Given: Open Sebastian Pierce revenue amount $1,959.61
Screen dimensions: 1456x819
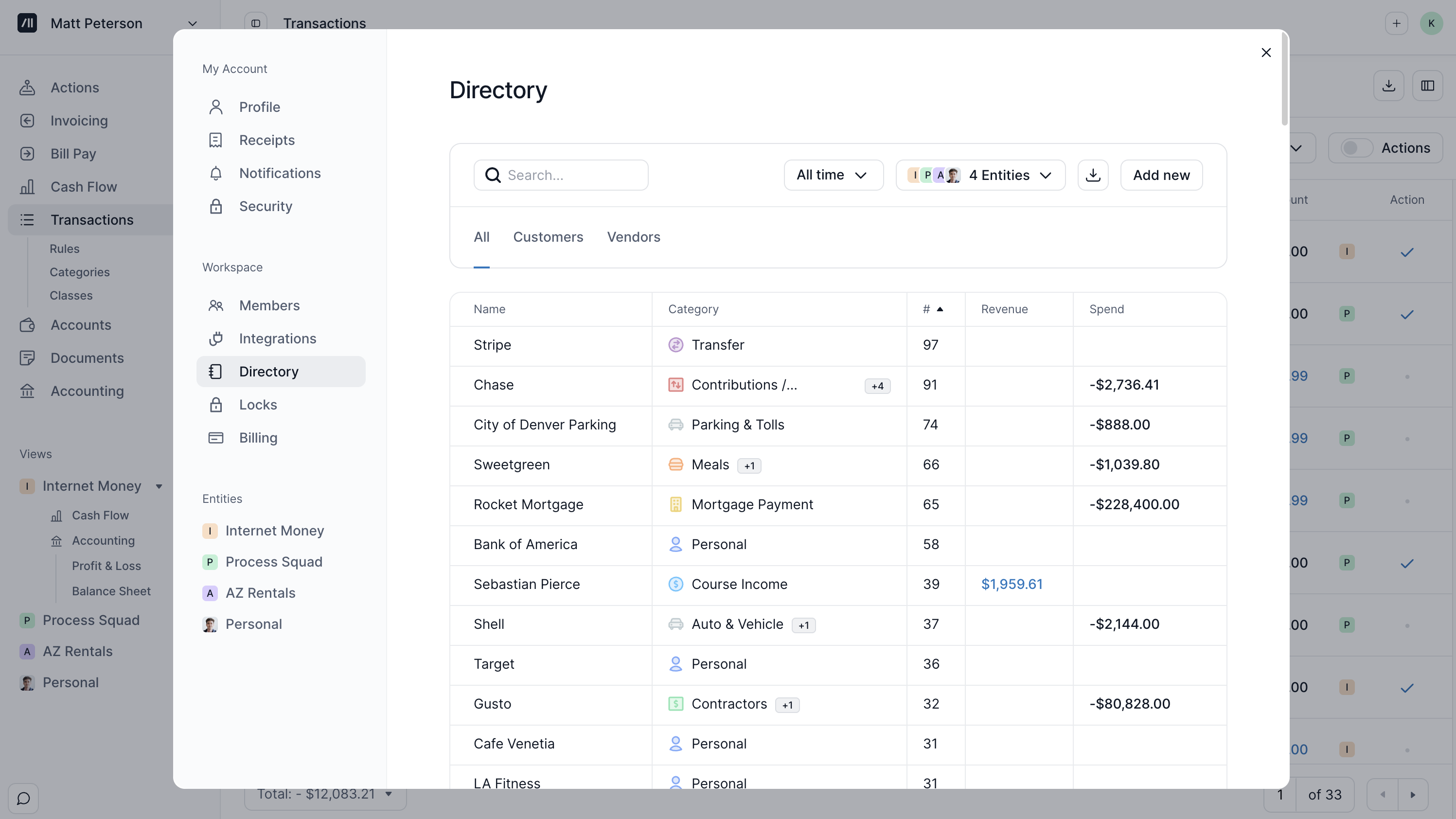Looking at the screenshot, I should tap(1011, 584).
